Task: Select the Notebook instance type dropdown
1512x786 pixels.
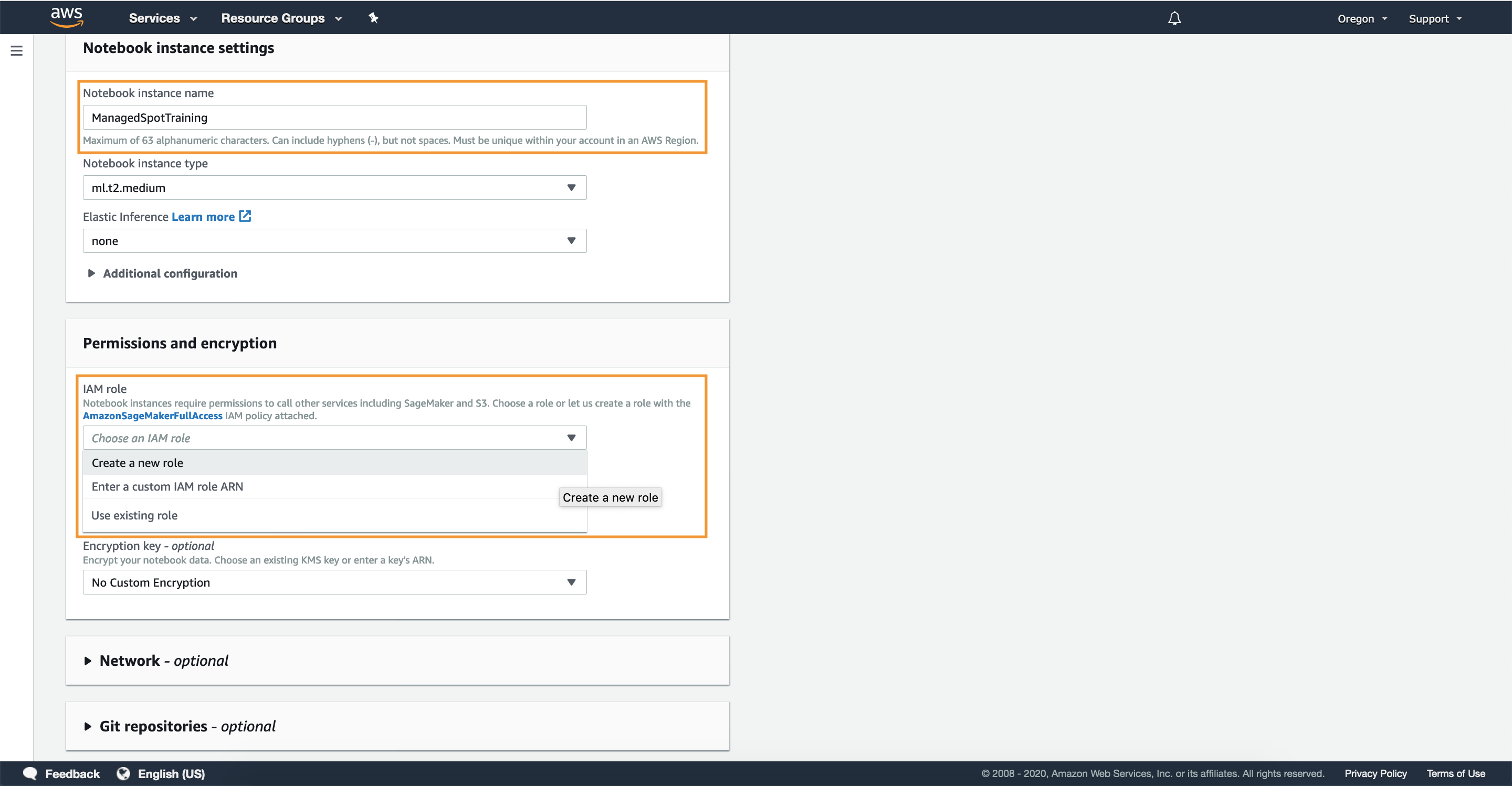Action: click(x=333, y=187)
